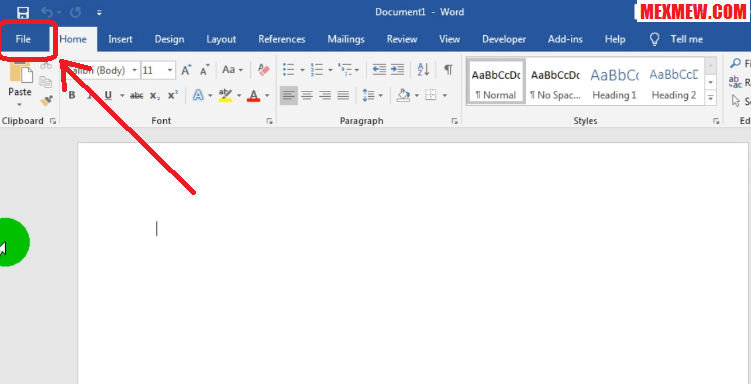Open the Help tab
751x384 pixels.
(x=615, y=39)
